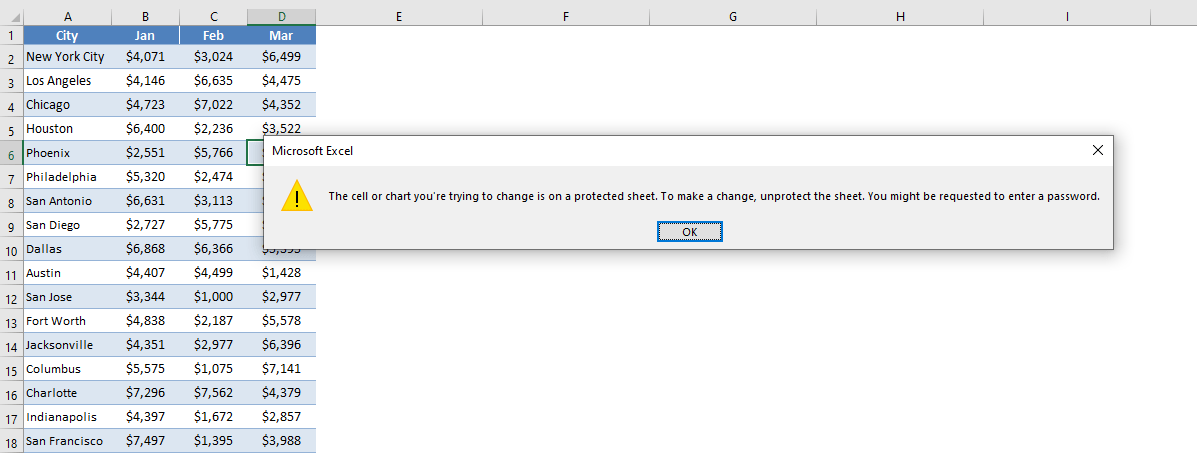Click the $6,400 cell for Houston
Image resolution: width=1197 pixels, height=453 pixels.
pos(145,128)
